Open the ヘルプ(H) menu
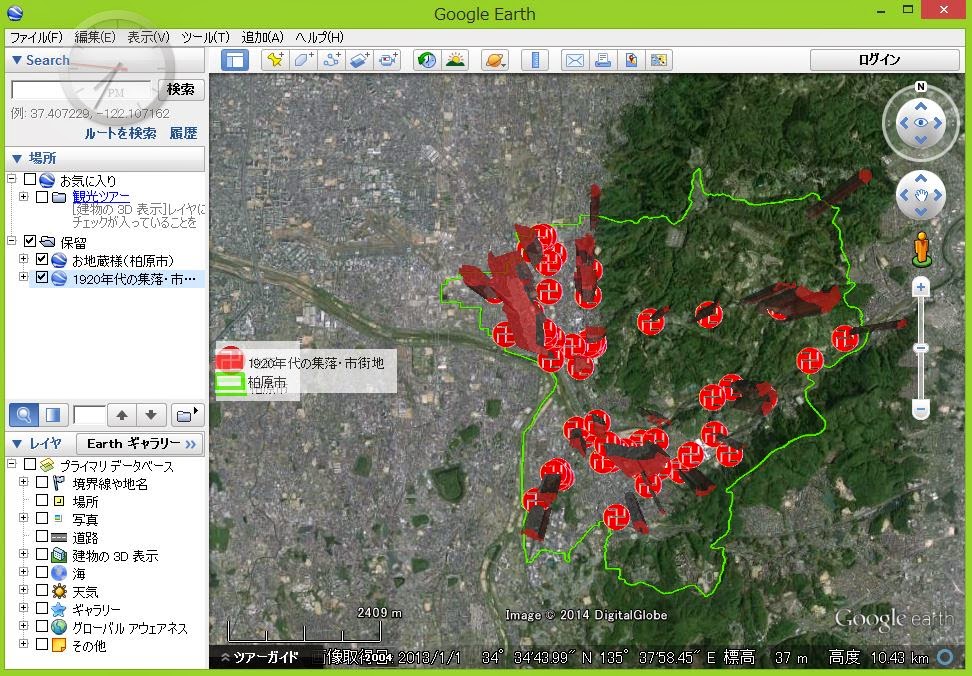This screenshot has width=972, height=676. coord(319,37)
